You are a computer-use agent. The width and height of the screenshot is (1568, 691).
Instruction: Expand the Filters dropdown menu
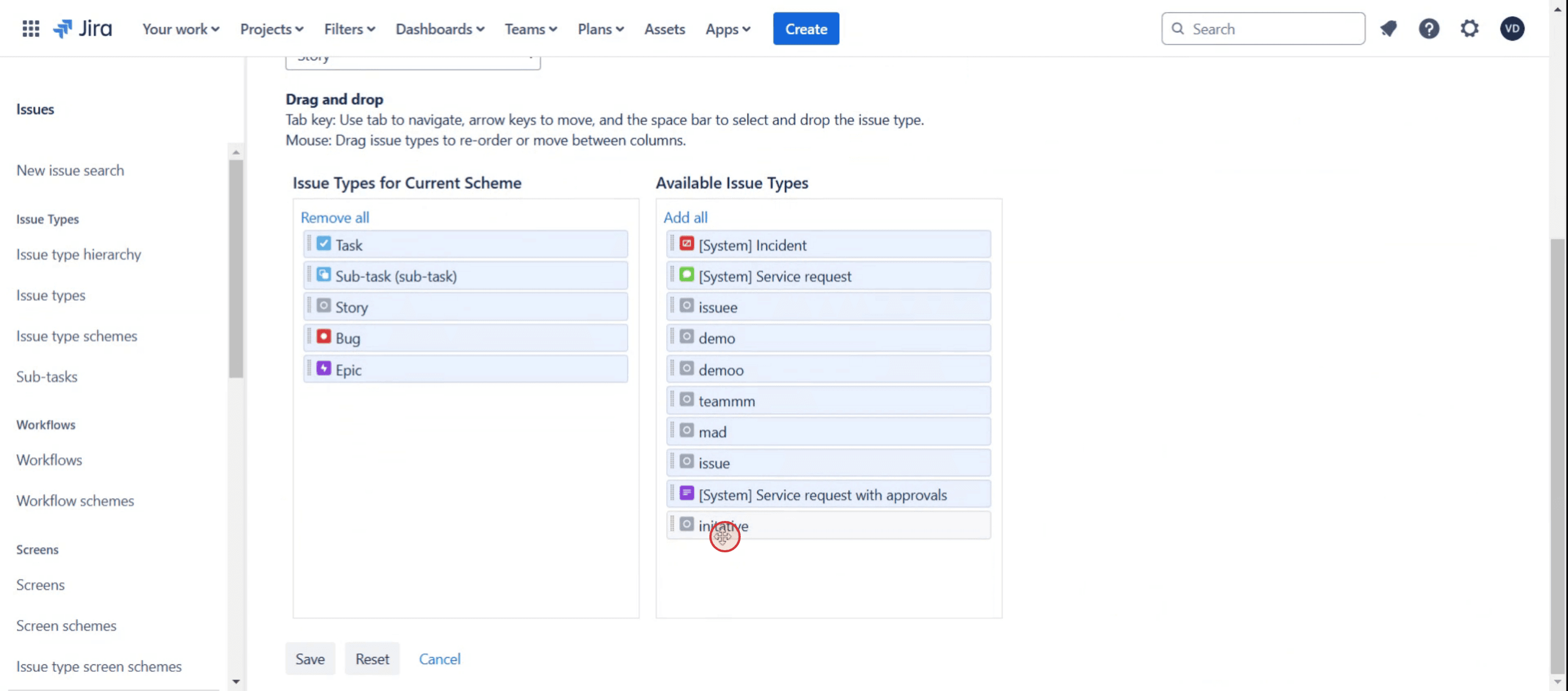tap(349, 29)
